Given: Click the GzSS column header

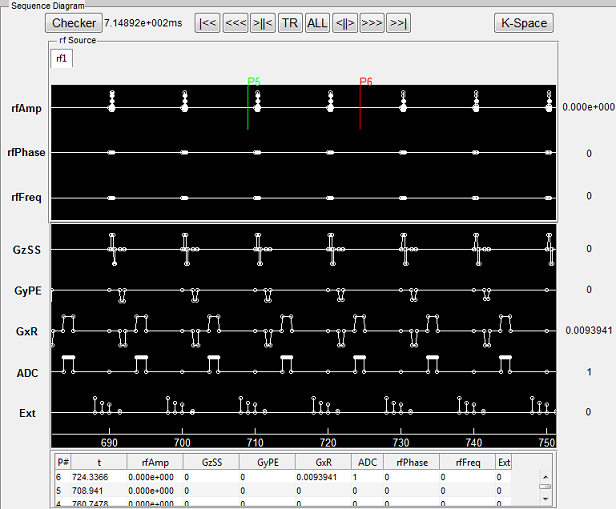Looking at the screenshot, I should [x=211, y=462].
